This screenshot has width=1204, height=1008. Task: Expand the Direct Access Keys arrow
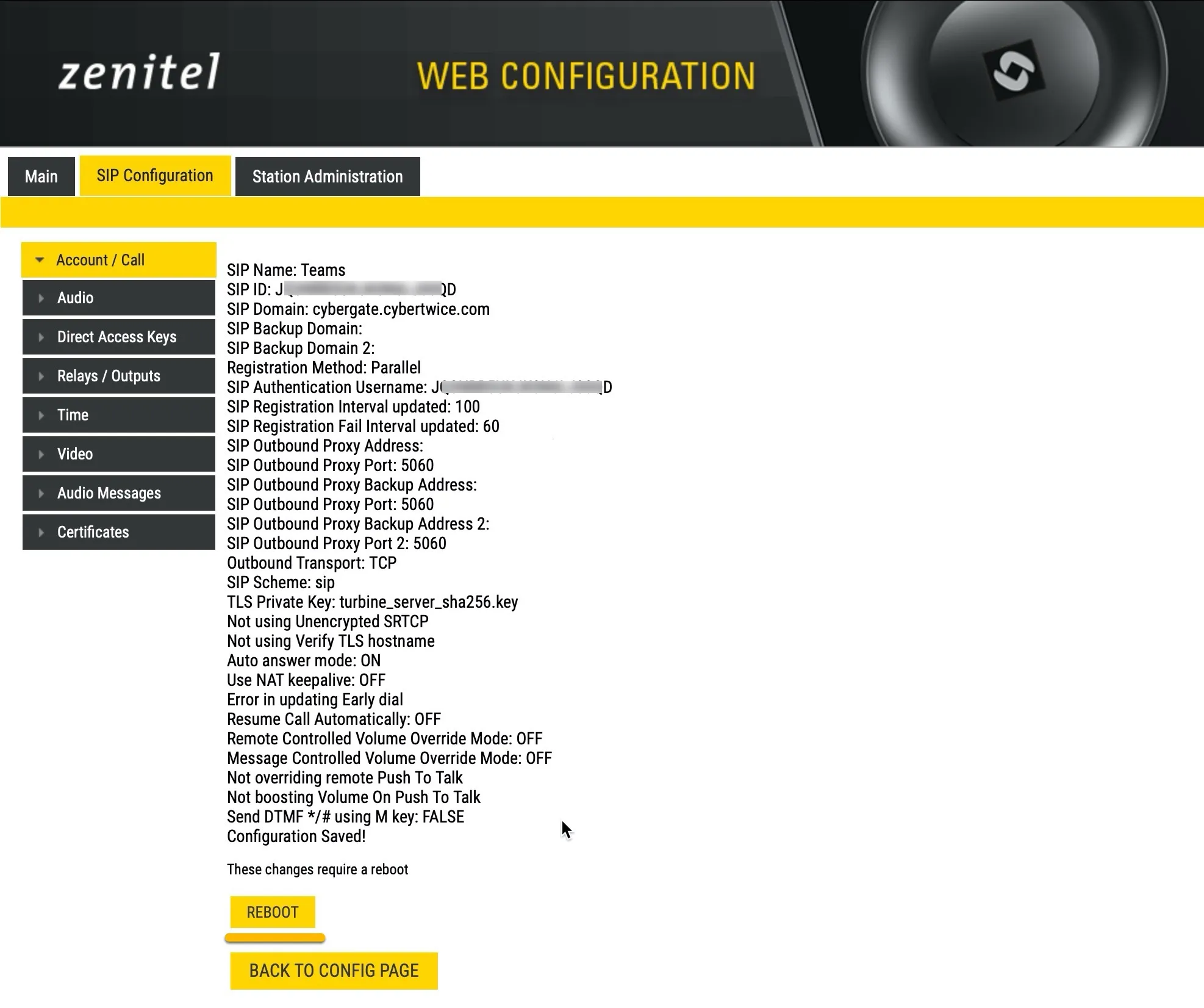[41, 337]
